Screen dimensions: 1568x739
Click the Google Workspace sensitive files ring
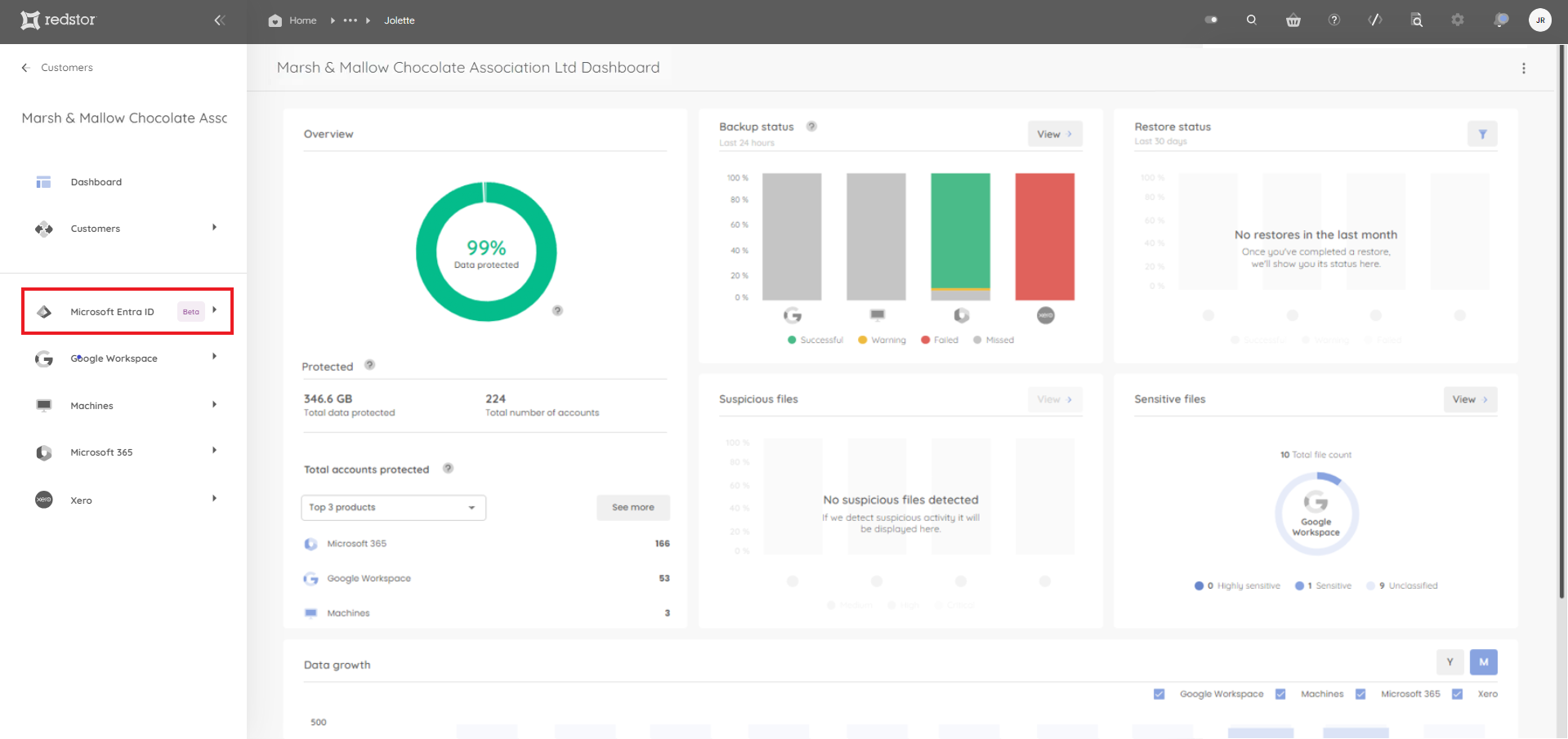pyautogui.click(x=1316, y=514)
